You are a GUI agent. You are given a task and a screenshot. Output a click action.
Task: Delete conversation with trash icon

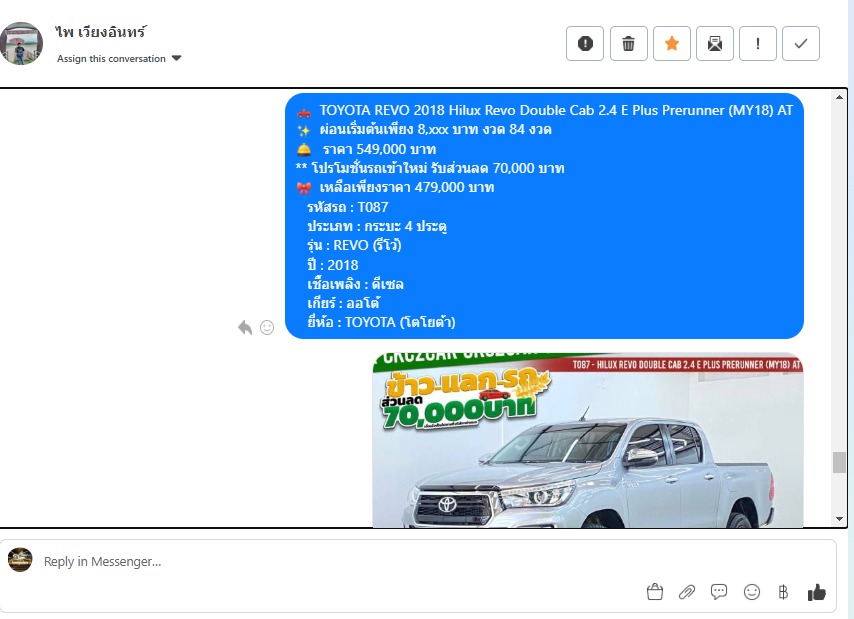coord(629,44)
